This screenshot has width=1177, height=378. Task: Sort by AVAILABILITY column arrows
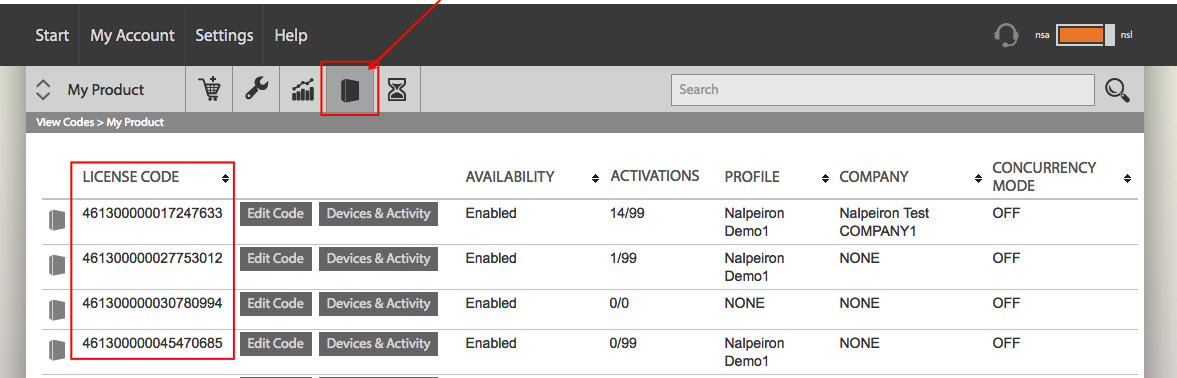pyautogui.click(x=595, y=178)
